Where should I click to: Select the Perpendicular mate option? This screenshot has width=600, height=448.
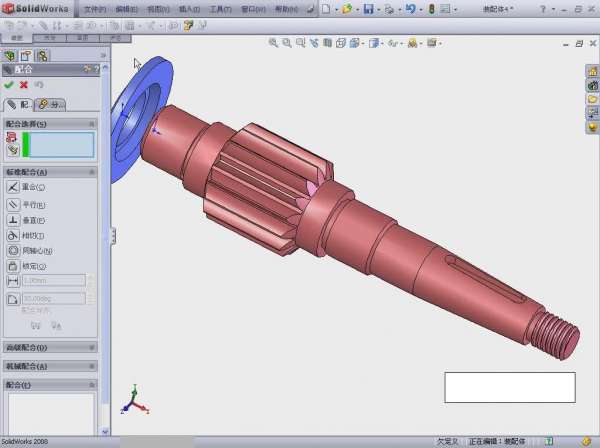[x=13, y=220]
